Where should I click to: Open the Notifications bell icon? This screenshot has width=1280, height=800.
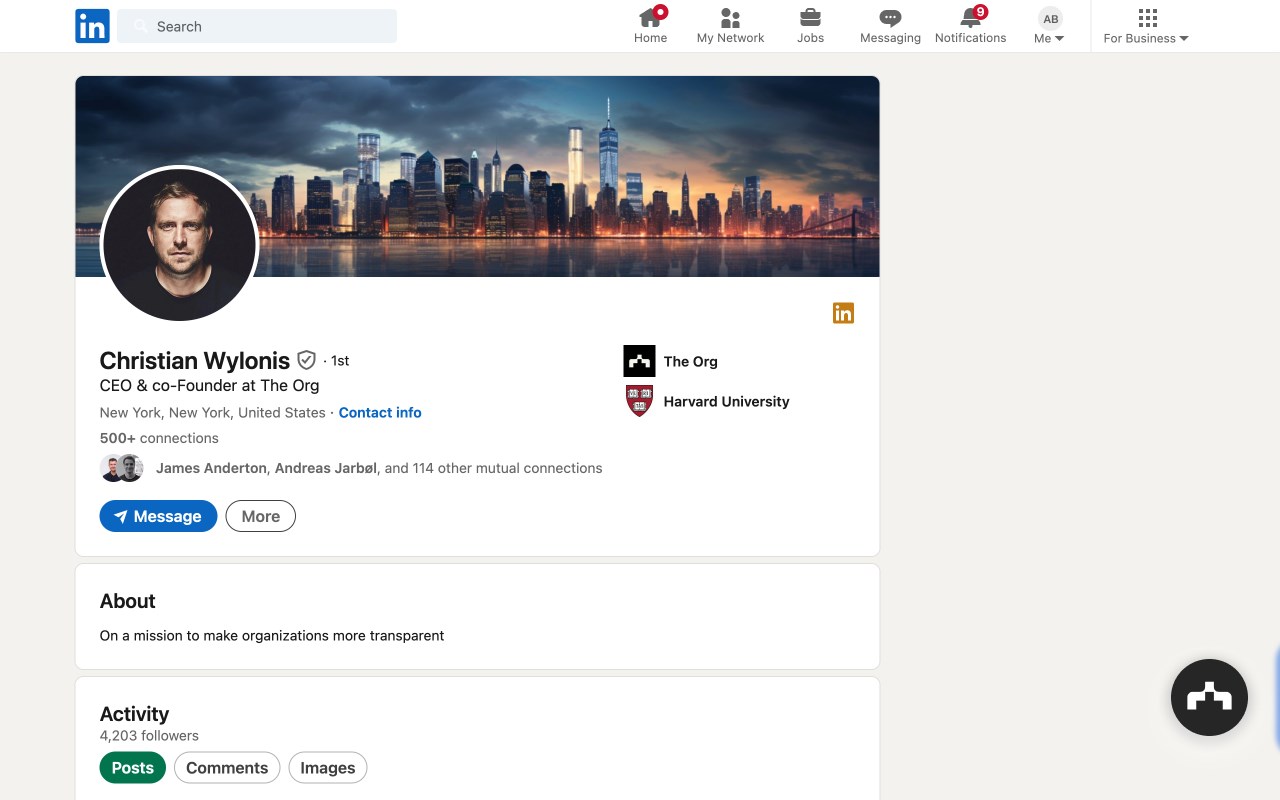(970, 17)
